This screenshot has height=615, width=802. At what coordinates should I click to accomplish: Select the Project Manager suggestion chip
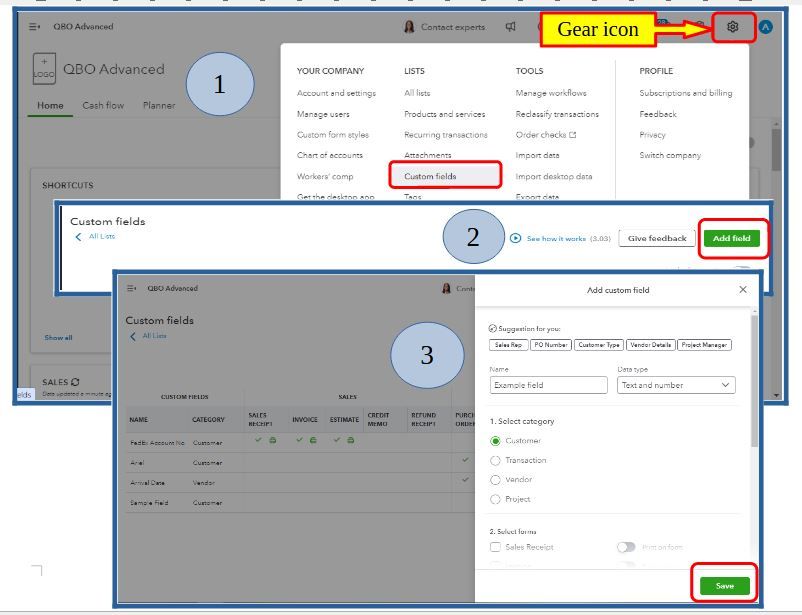704,345
